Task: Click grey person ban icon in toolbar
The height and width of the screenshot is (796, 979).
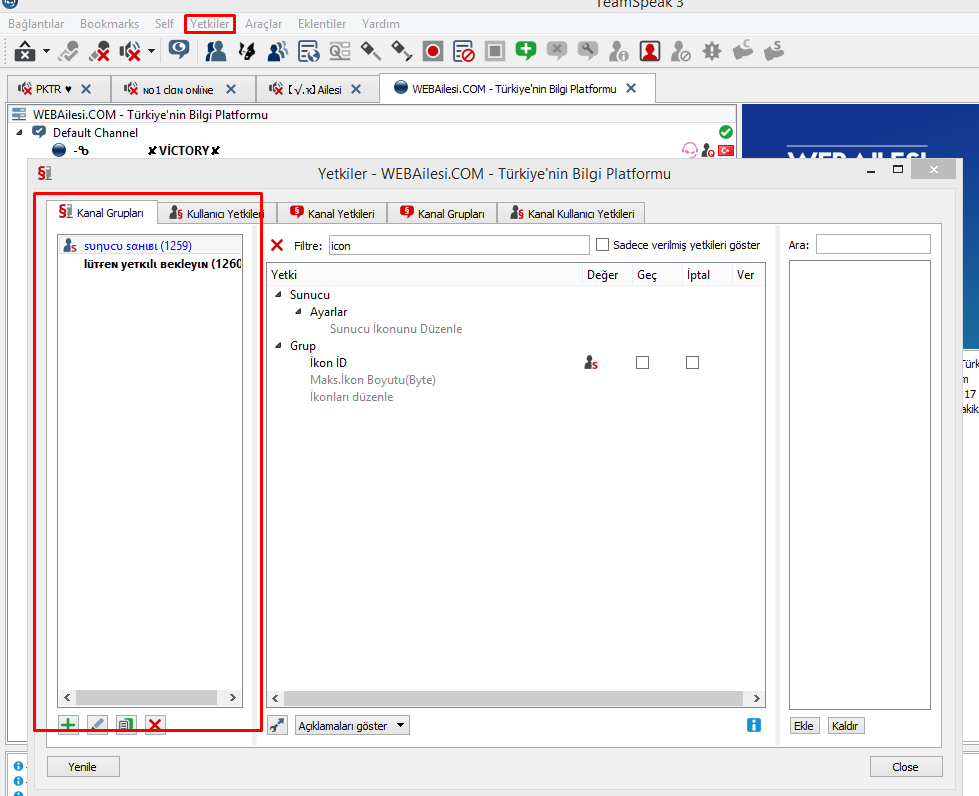Action: coord(681,51)
